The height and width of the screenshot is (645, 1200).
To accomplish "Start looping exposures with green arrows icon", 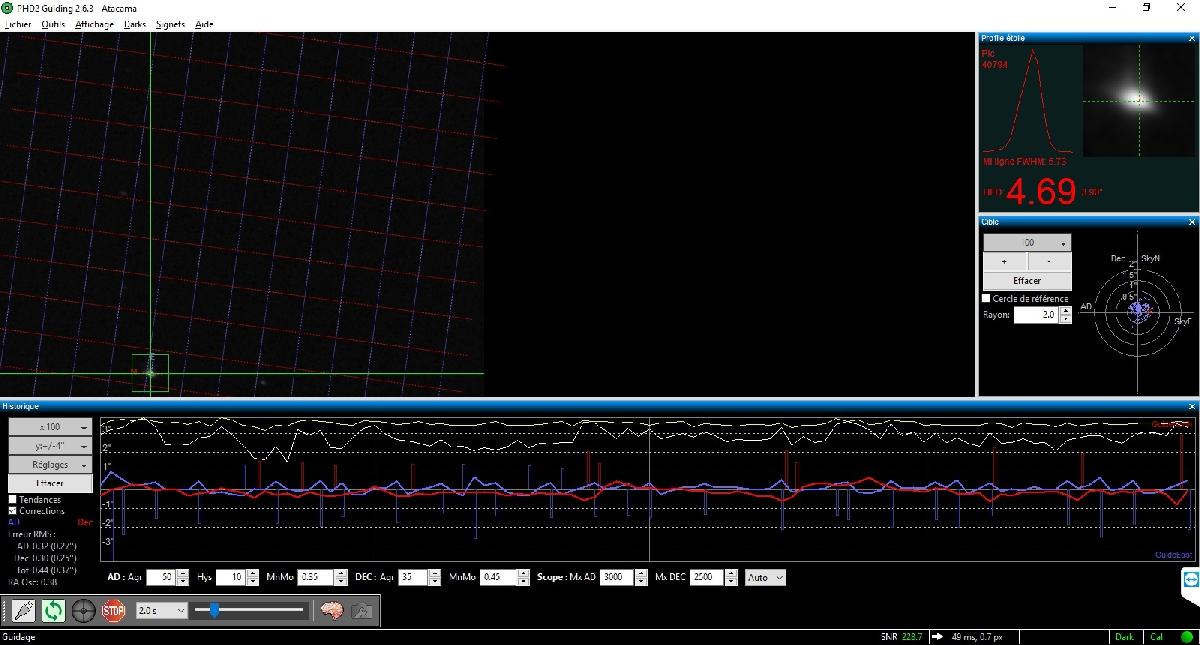I will (54, 610).
